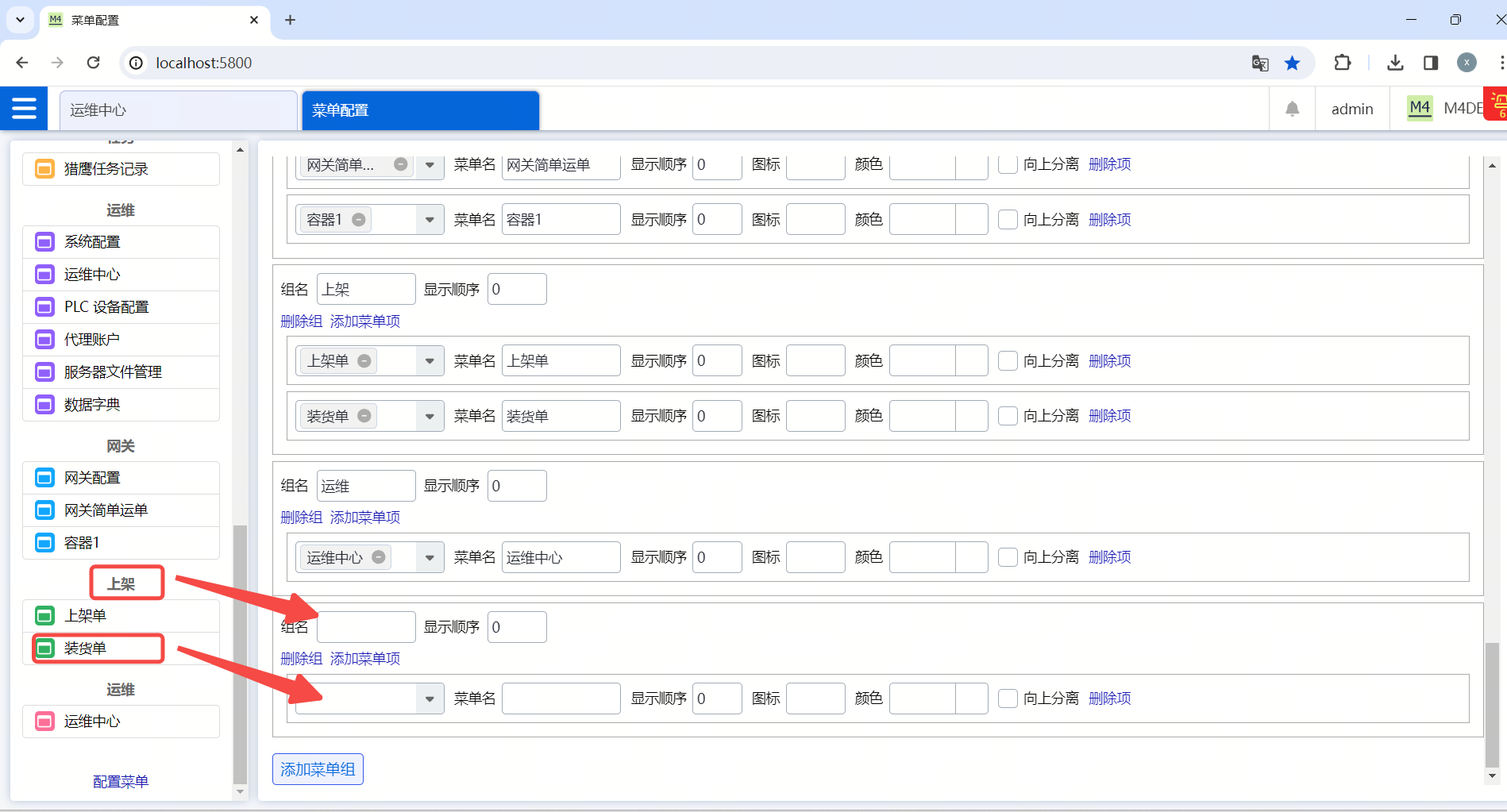Expand the 网关简单... menu dropdown arrow

[430, 164]
